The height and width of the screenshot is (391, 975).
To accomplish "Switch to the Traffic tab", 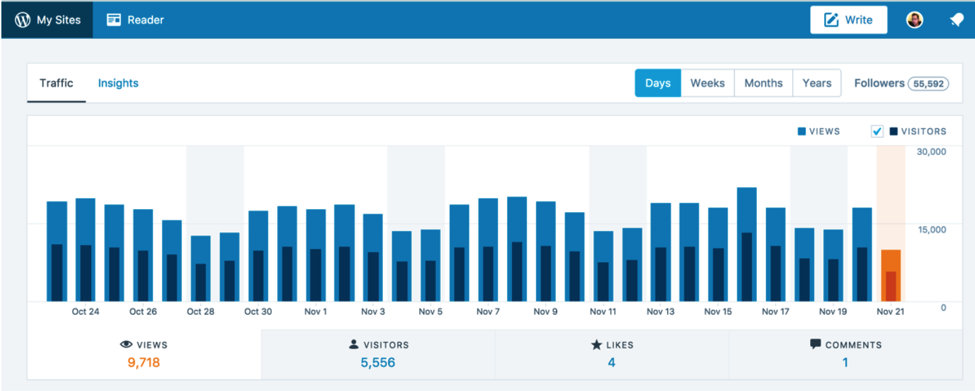I will pyautogui.click(x=57, y=83).
